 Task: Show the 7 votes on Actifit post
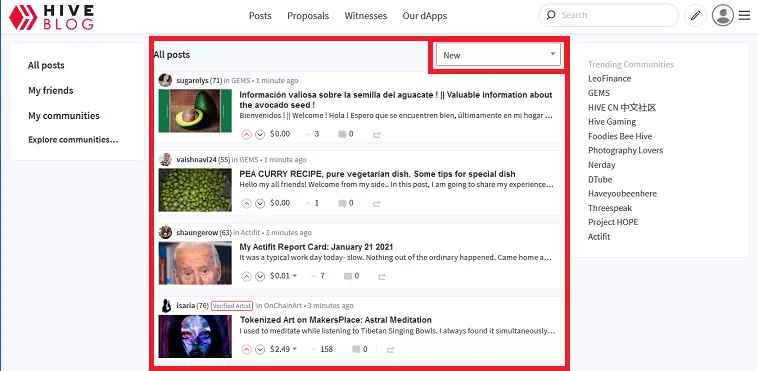(318, 276)
